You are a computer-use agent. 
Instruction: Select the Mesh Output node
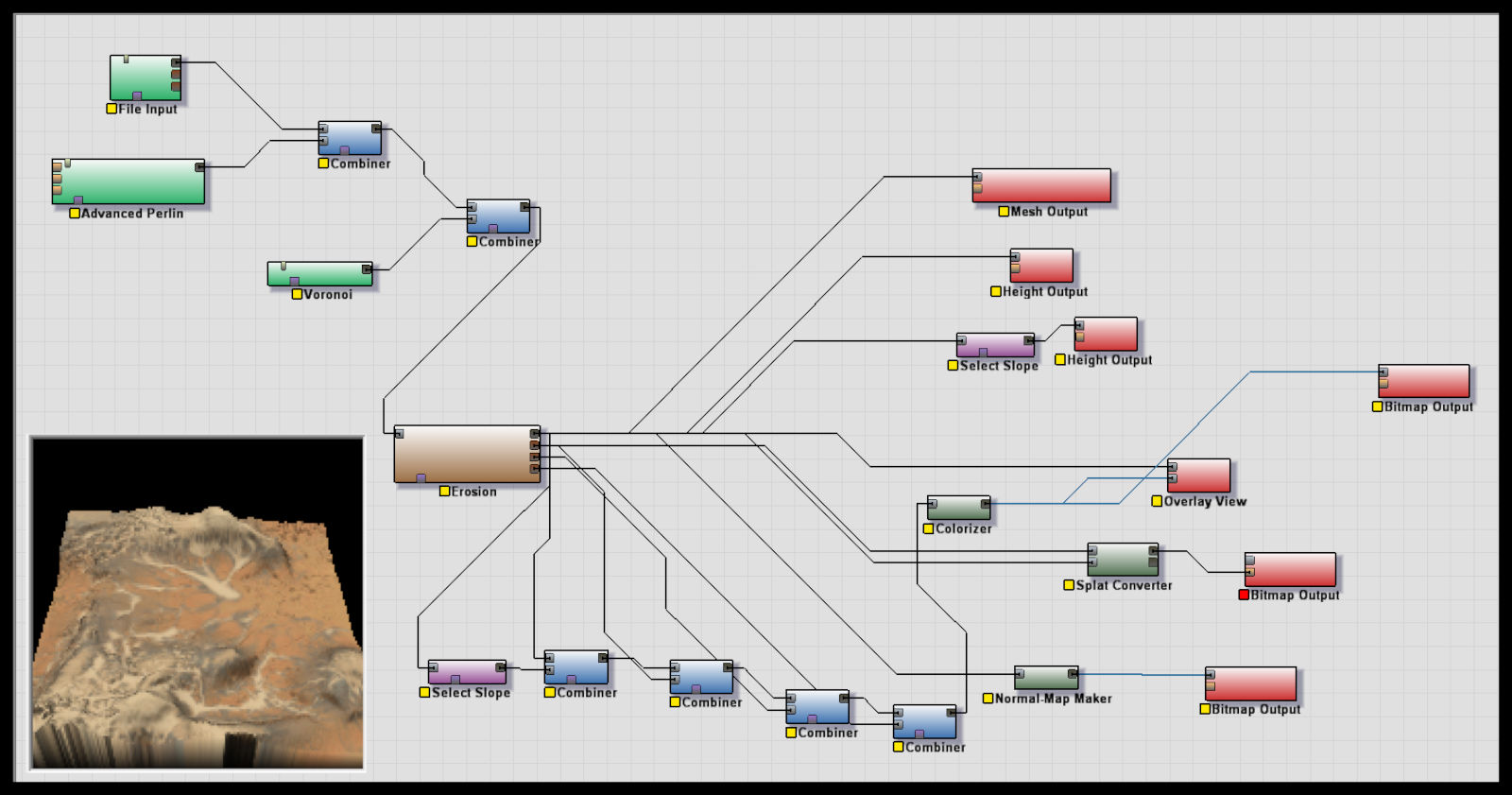1041,184
